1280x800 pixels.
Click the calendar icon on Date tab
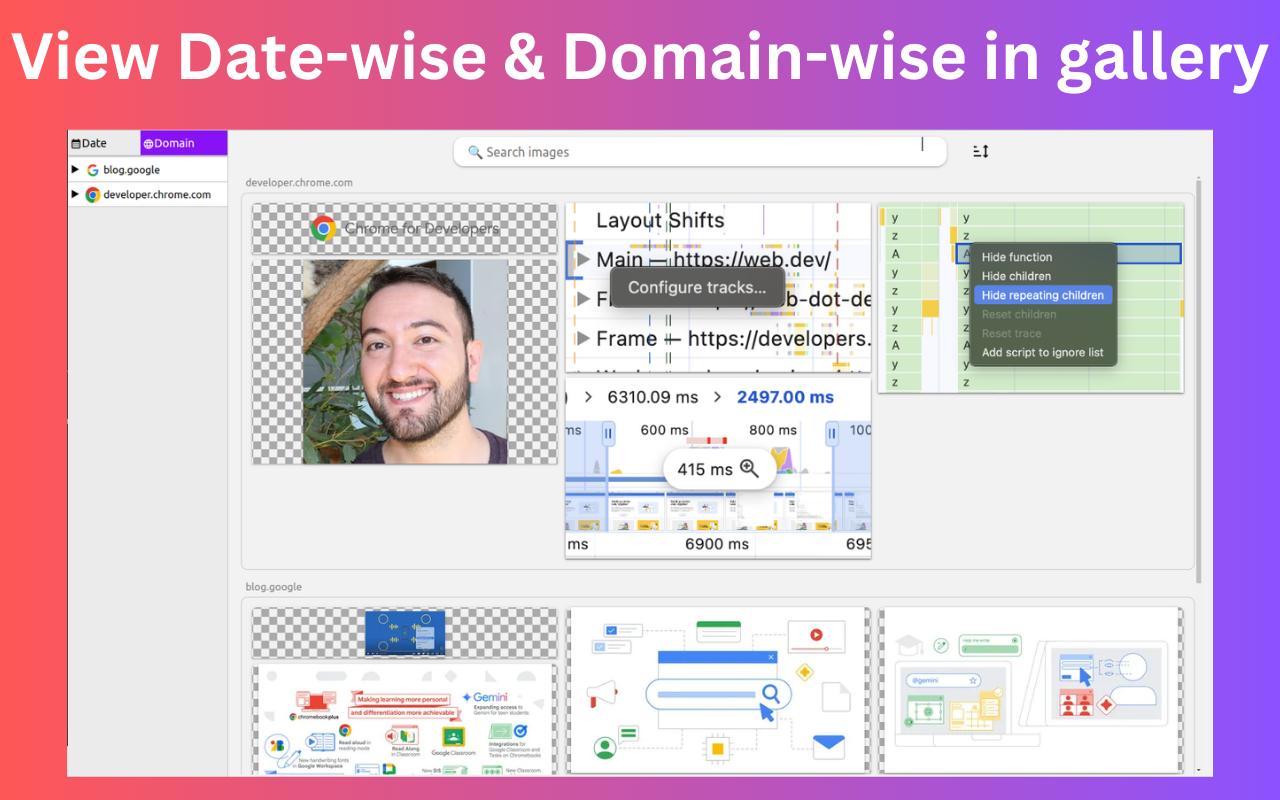pyautogui.click(x=75, y=144)
